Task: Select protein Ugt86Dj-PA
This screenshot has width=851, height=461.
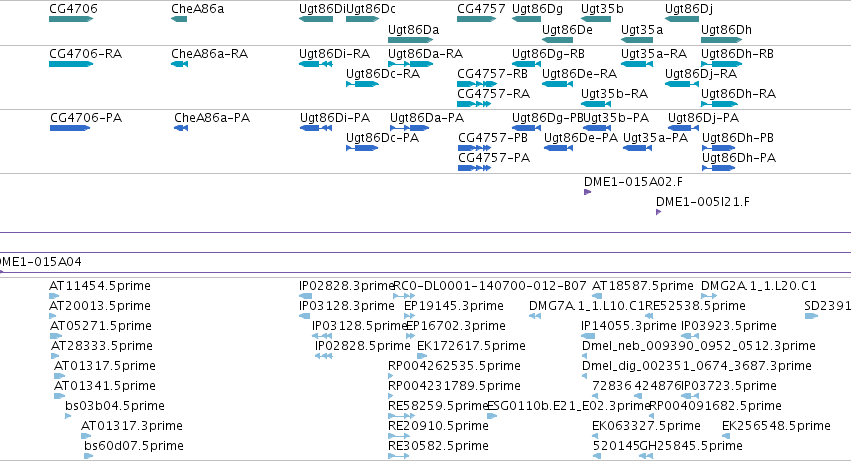Action: pos(683,128)
